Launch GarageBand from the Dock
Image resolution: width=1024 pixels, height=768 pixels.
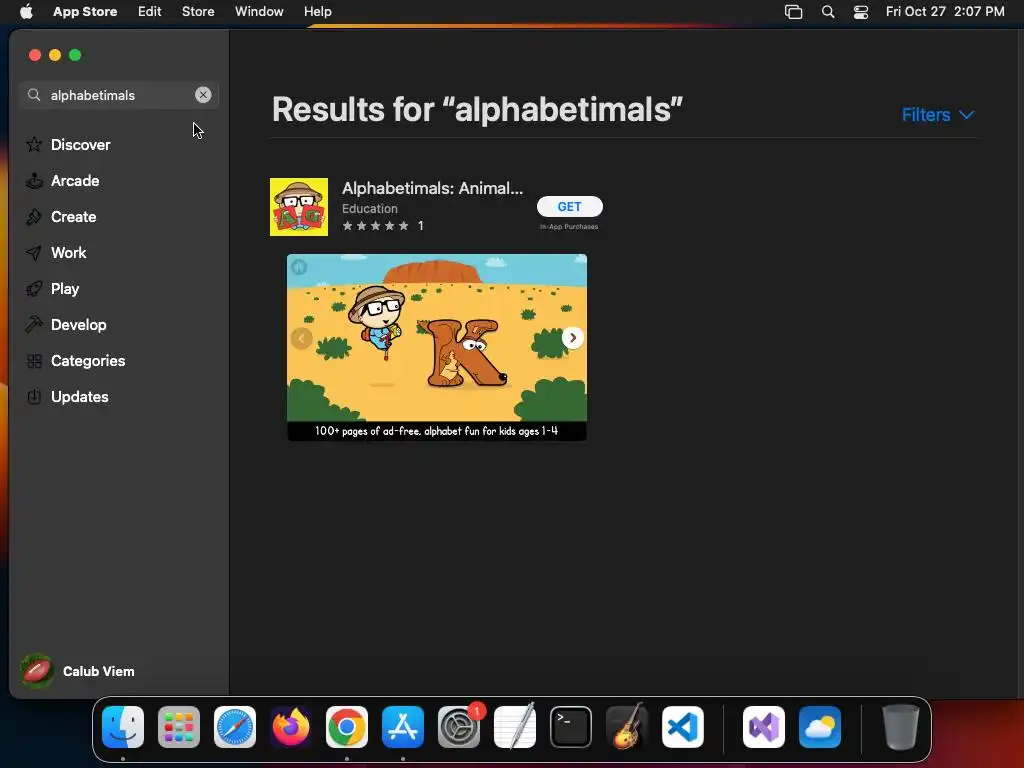(x=627, y=727)
